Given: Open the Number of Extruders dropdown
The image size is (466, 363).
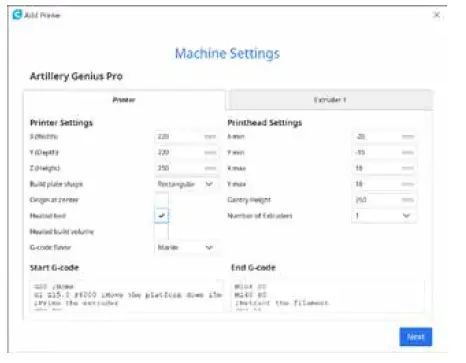Looking at the screenshot, I should pos(384,216).
